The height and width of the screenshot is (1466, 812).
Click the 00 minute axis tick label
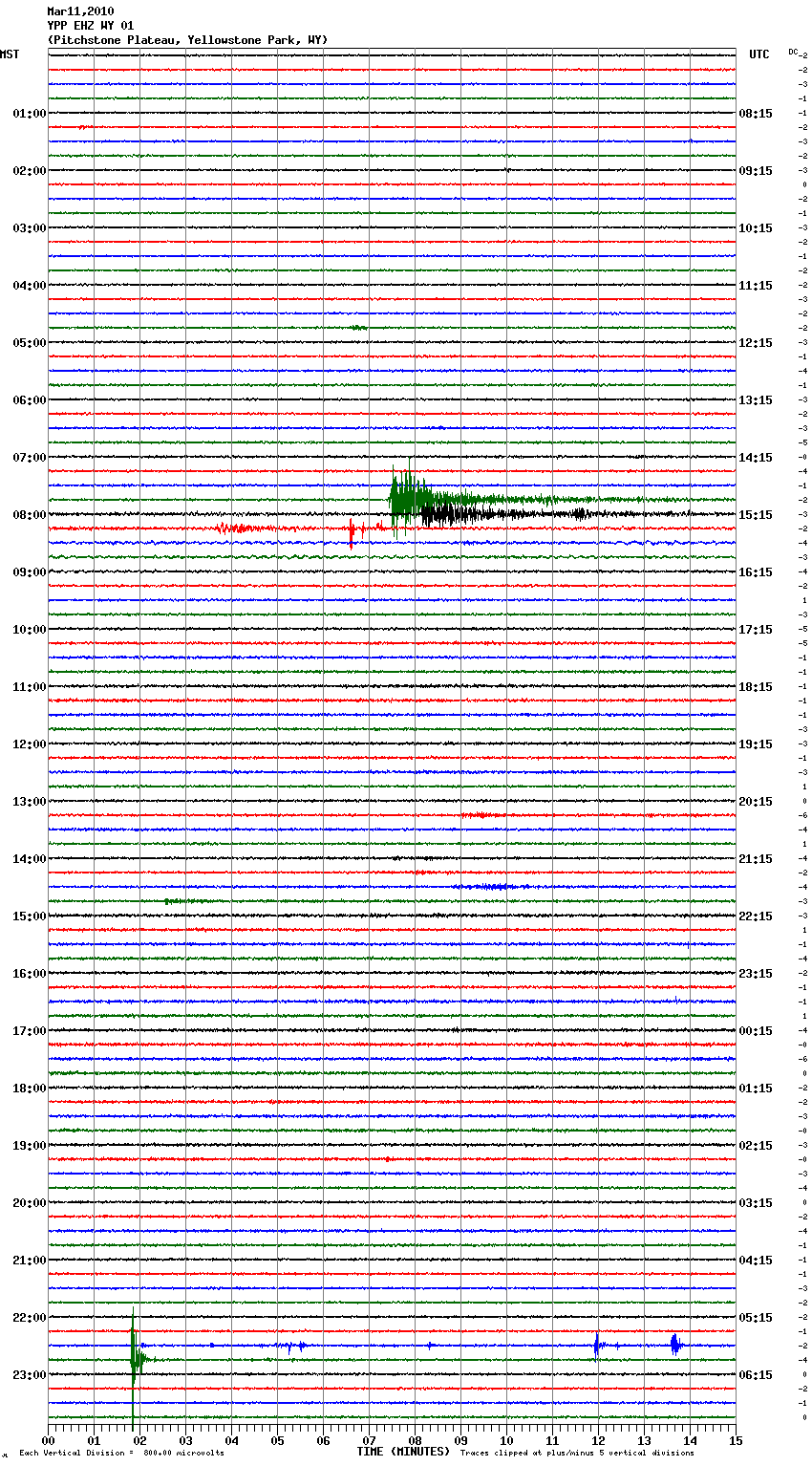48,1440
